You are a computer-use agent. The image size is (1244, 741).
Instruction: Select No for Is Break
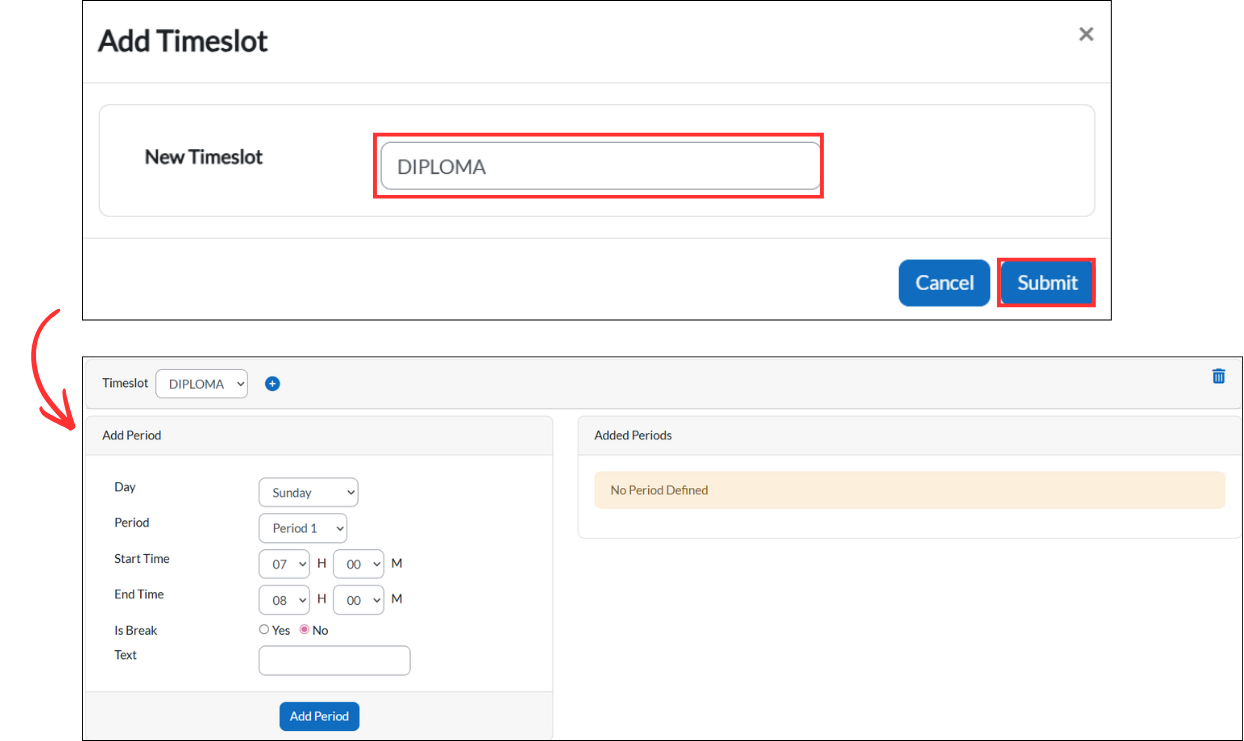[305, 630]
